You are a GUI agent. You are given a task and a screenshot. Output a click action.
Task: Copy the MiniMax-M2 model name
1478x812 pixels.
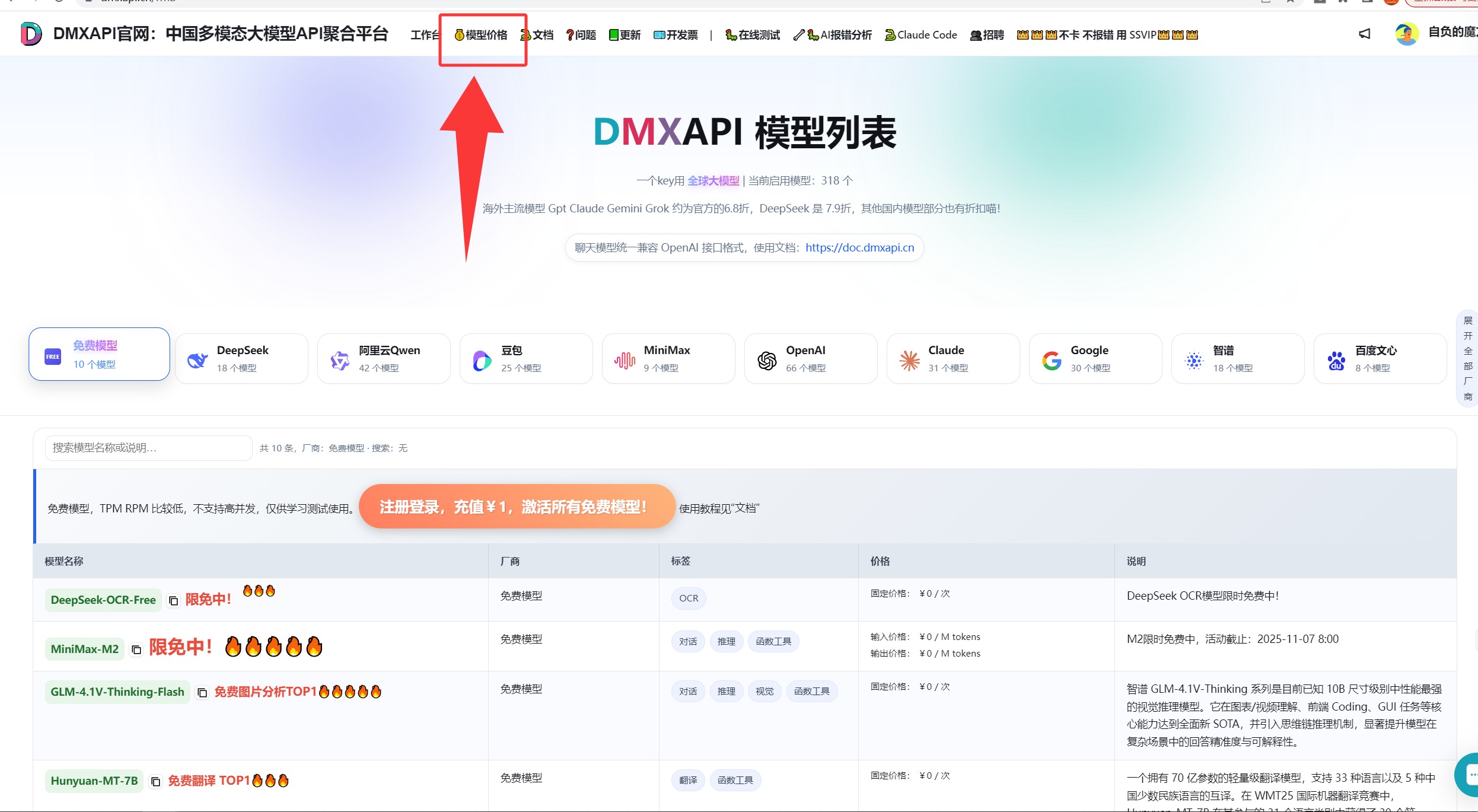coord(136,650)
